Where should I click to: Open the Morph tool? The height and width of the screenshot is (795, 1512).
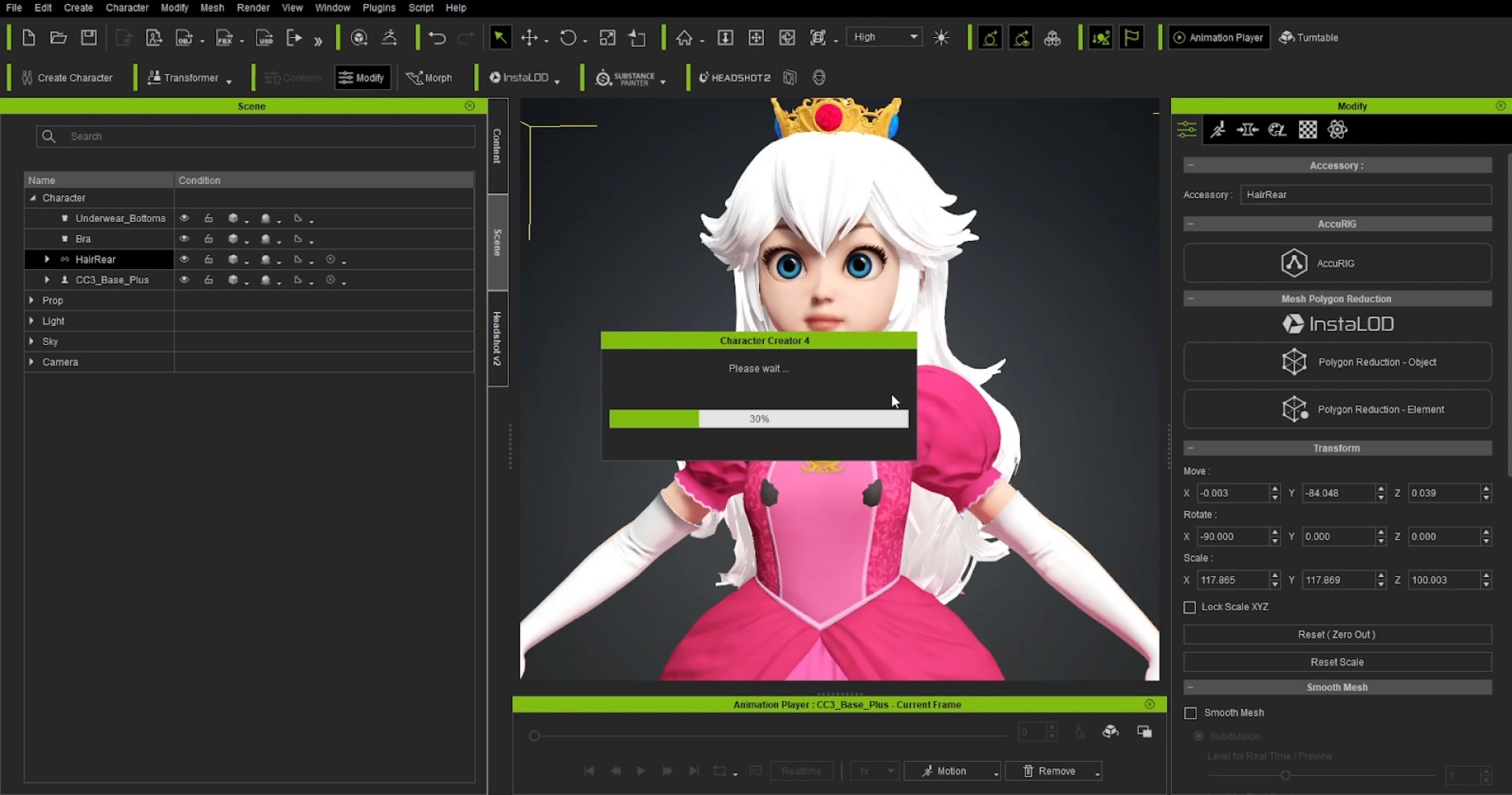pyautogui.click(x=429, y=78)
